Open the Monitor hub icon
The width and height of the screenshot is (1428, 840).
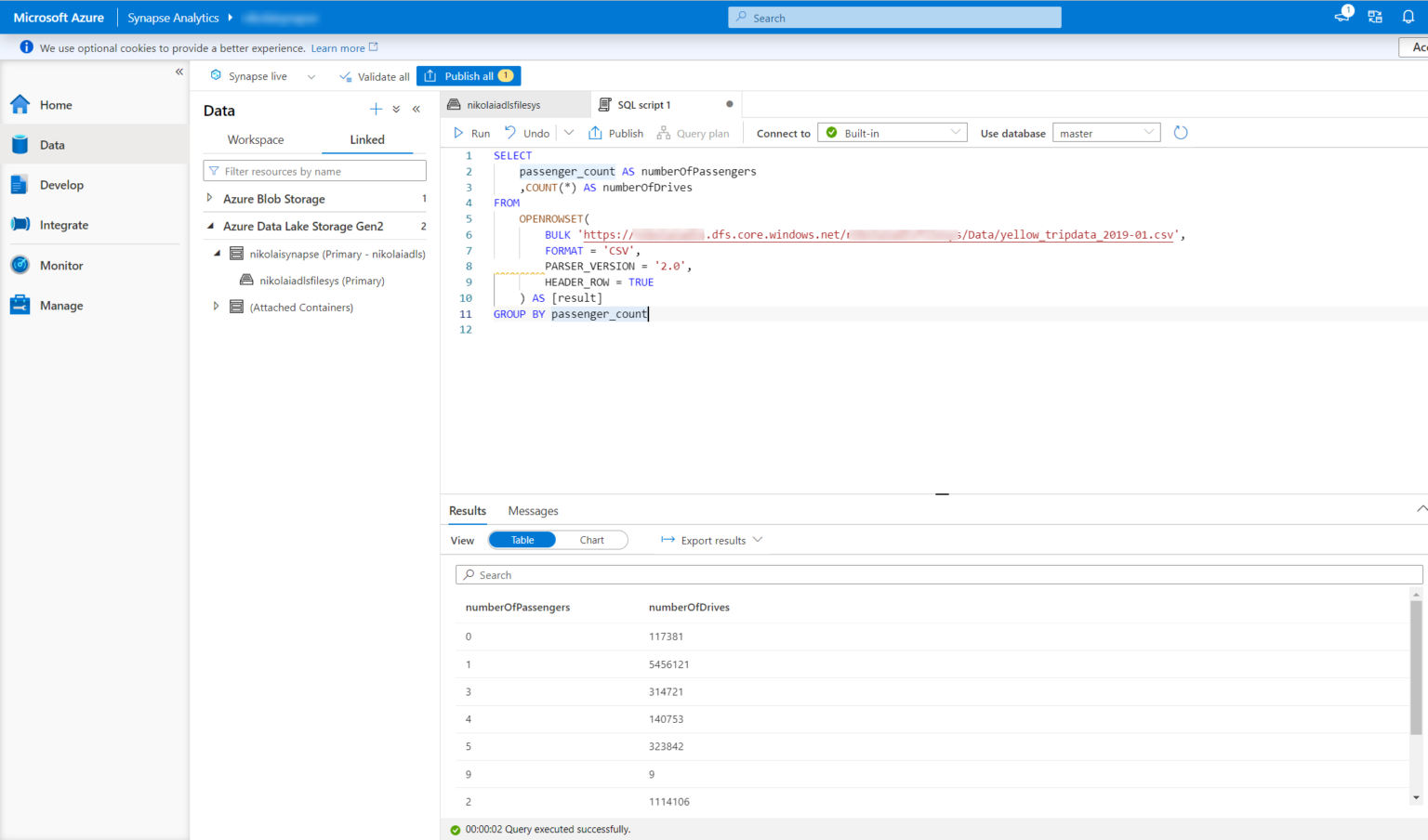(x=20, y=266)
